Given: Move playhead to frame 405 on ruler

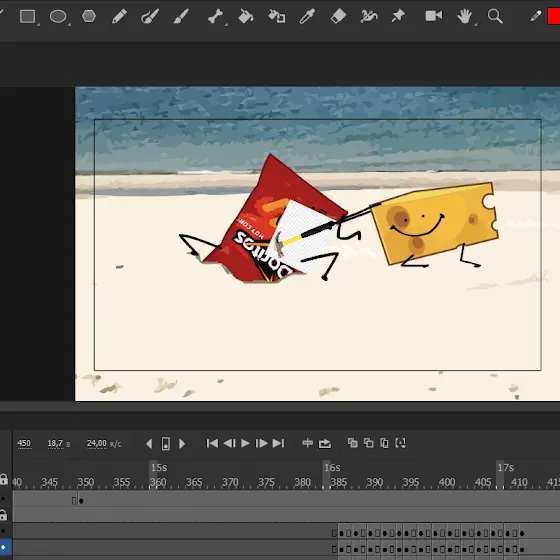Looking at the screenshot, I should pyautogui.click(x=483, y=482).
